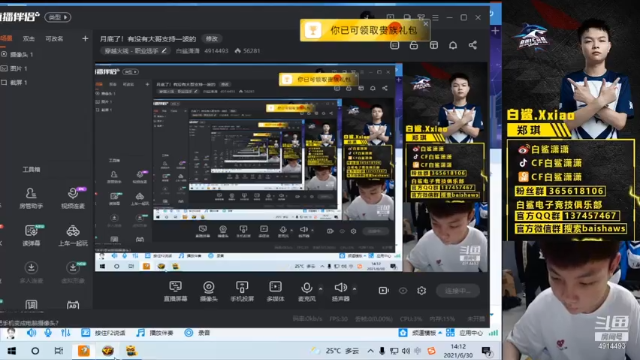This screenshot has width=640, height=360.
Task: Add a 直播屏幕 screen capture source
Action: (176, 291)
